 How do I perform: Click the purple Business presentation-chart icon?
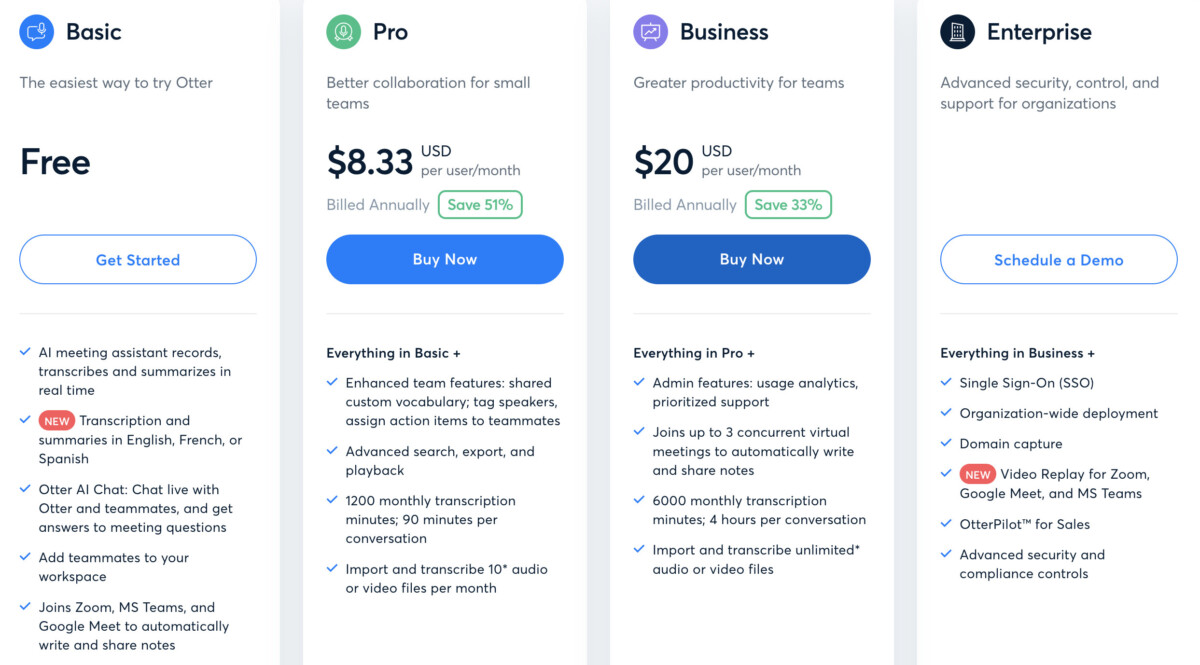[x=650, y=32]
